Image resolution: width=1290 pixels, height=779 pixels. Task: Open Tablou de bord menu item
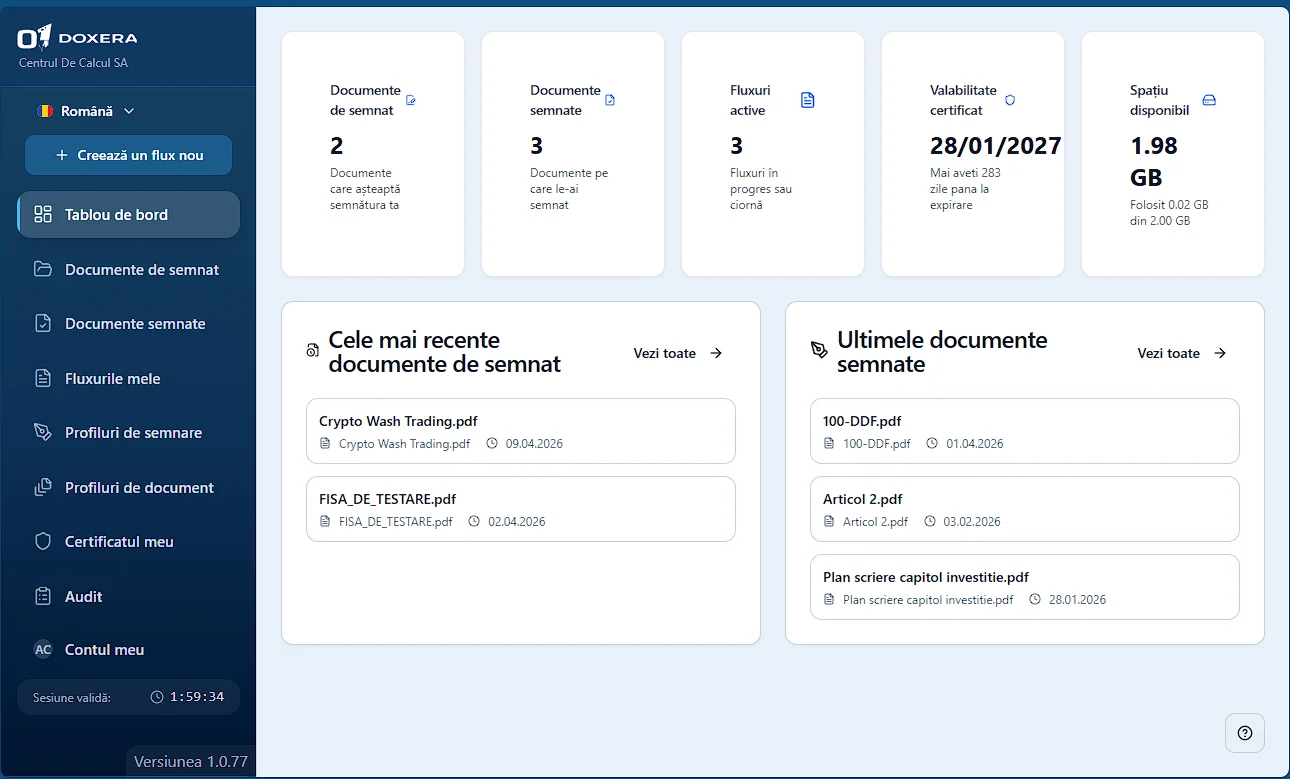pos(129,214)
